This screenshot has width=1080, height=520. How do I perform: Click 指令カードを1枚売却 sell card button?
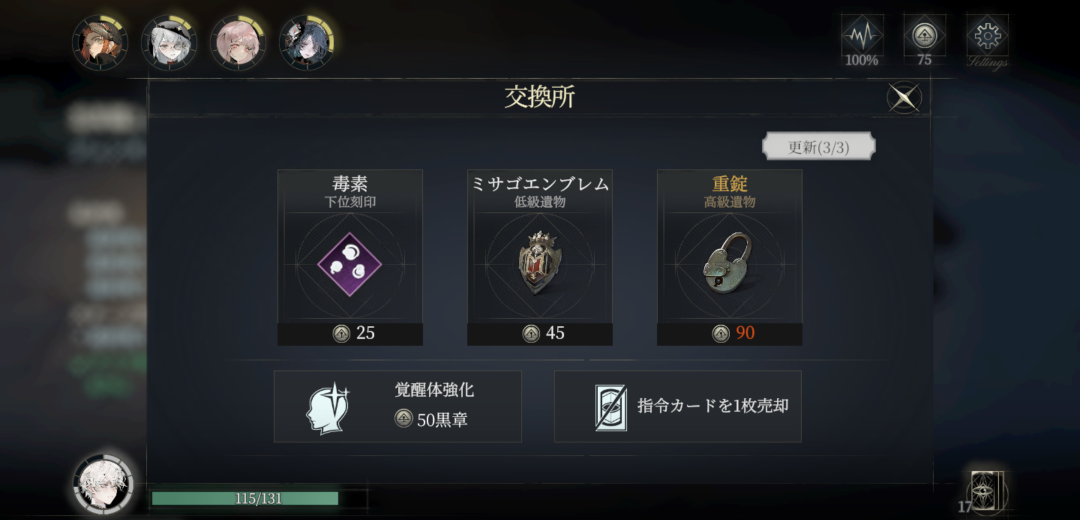coord(678,406)
